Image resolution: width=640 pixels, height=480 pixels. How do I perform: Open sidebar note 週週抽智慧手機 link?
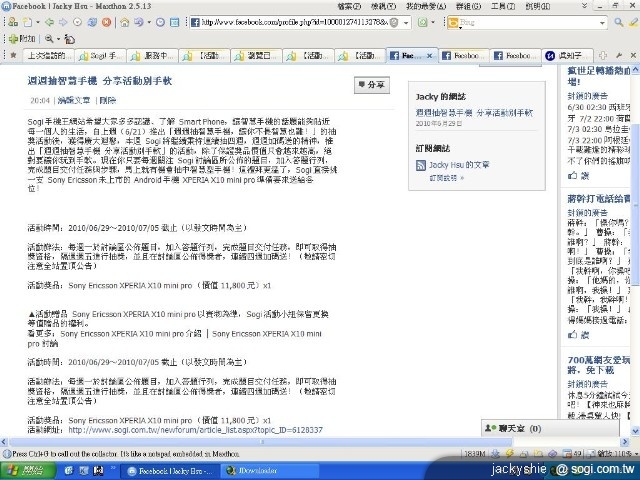(474, 113)
